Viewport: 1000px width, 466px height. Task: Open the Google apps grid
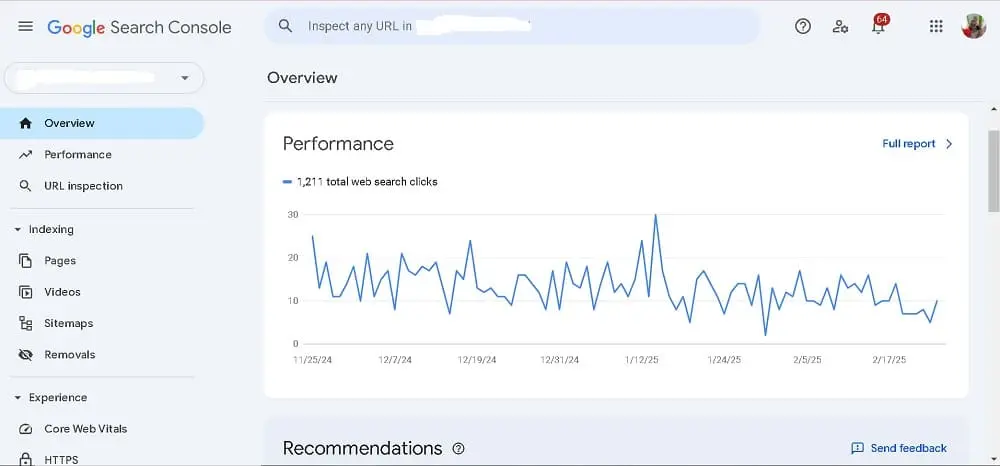pos(936,27)
